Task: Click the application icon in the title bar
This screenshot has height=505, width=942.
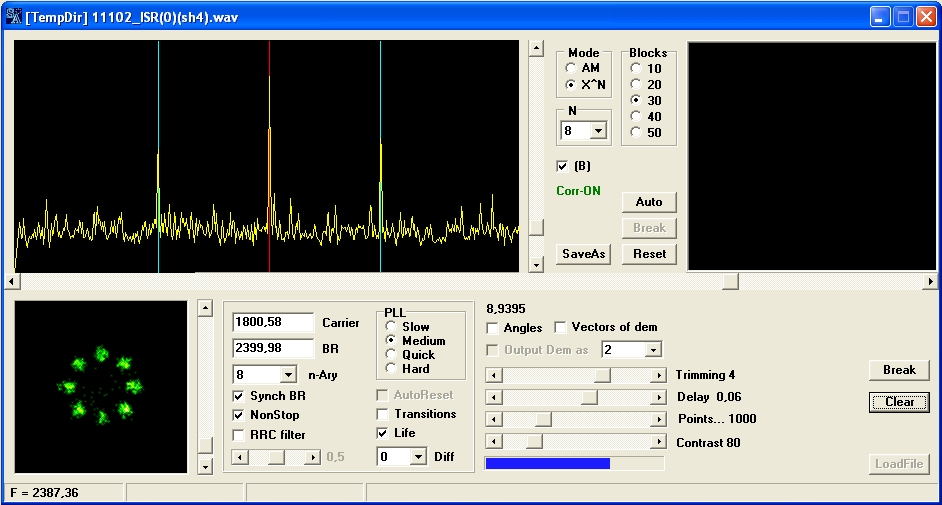Action: pos(14,17)
